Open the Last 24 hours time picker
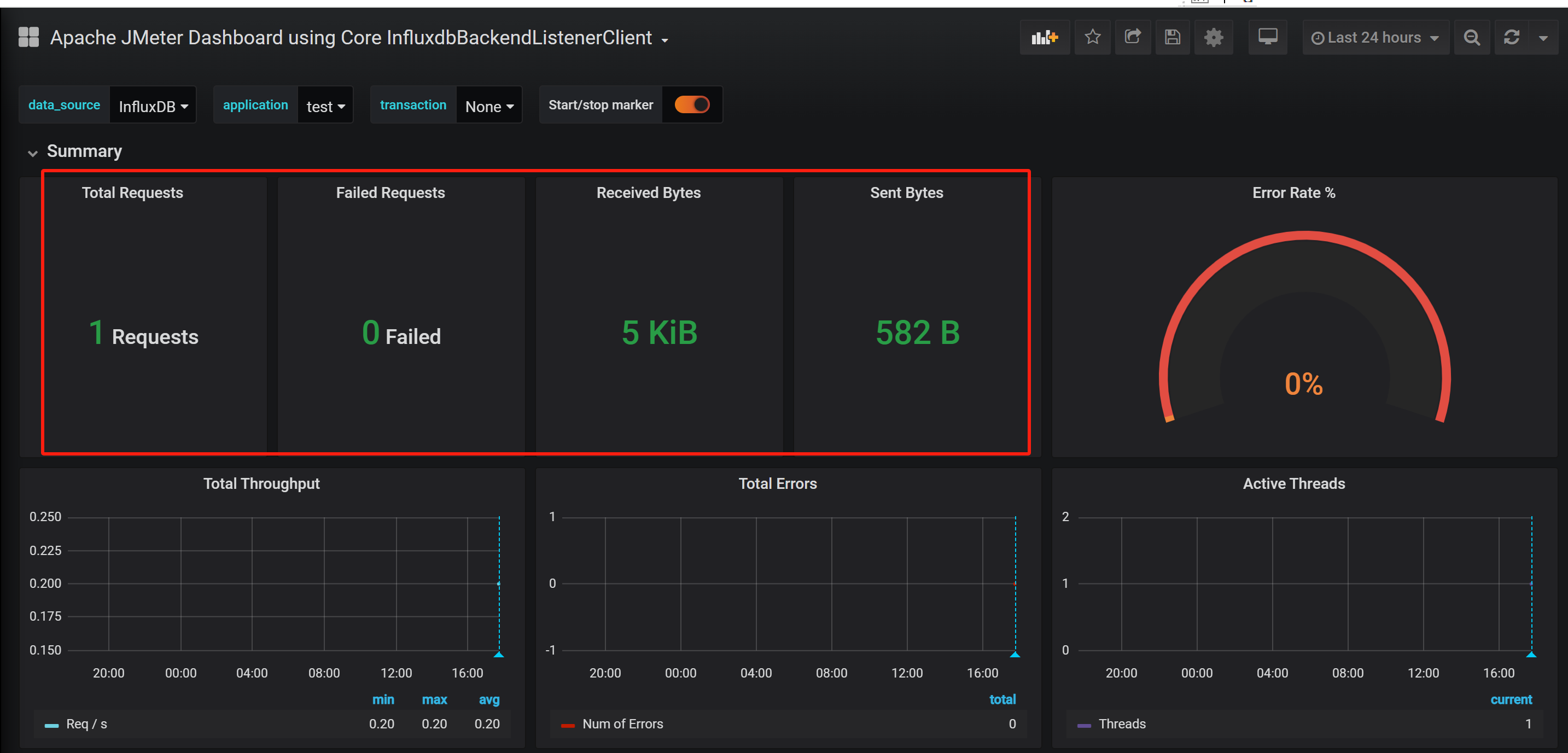The width and height of the screenshot is (1568, 753). (1374, 38)
